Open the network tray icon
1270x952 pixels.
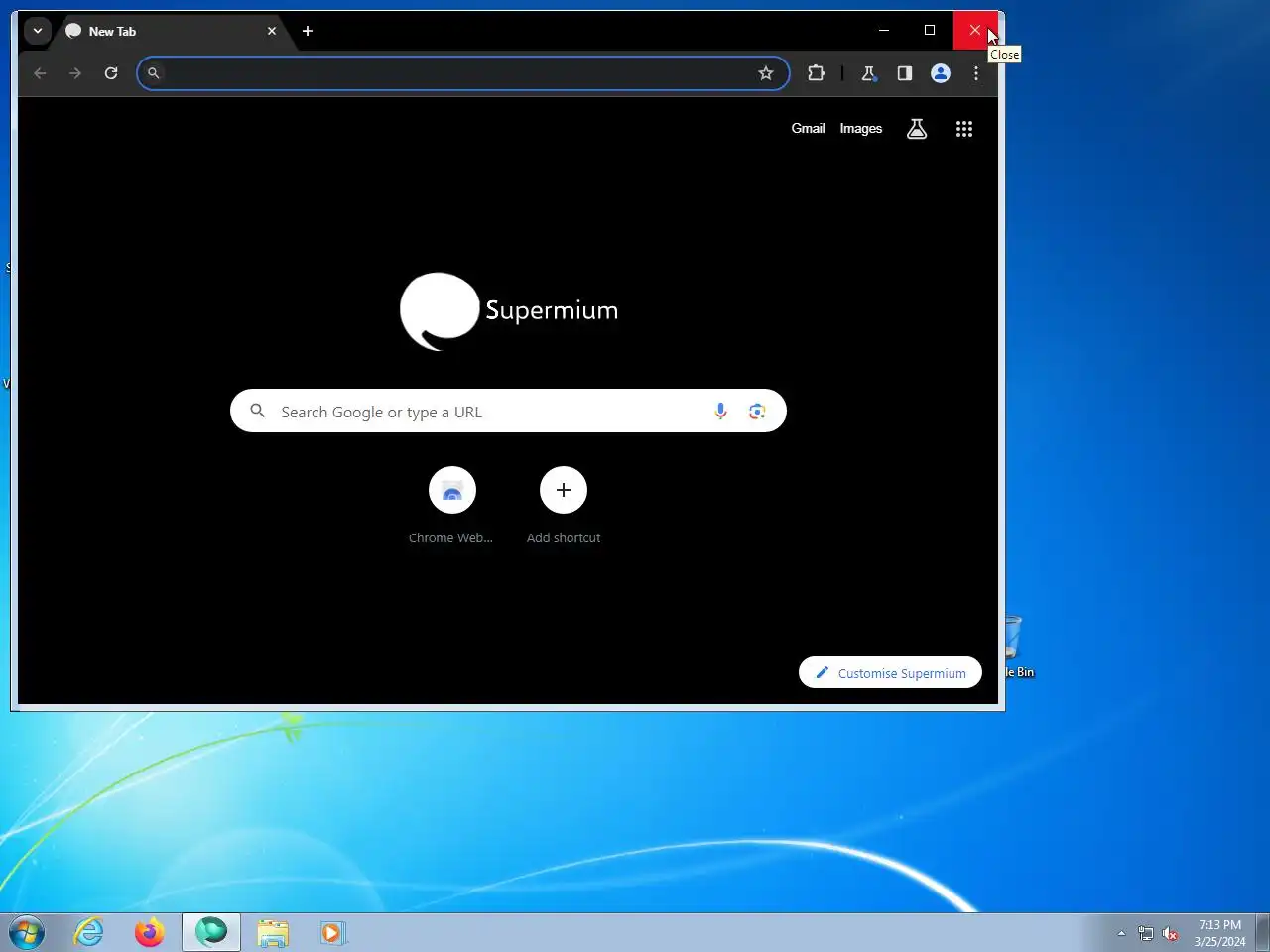click(x=1146, y=933)
